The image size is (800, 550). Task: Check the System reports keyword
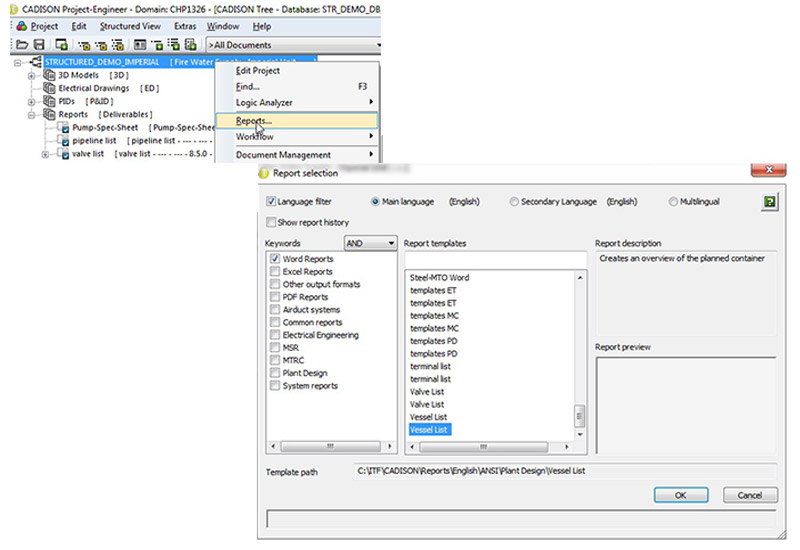[x=275, y=386]
